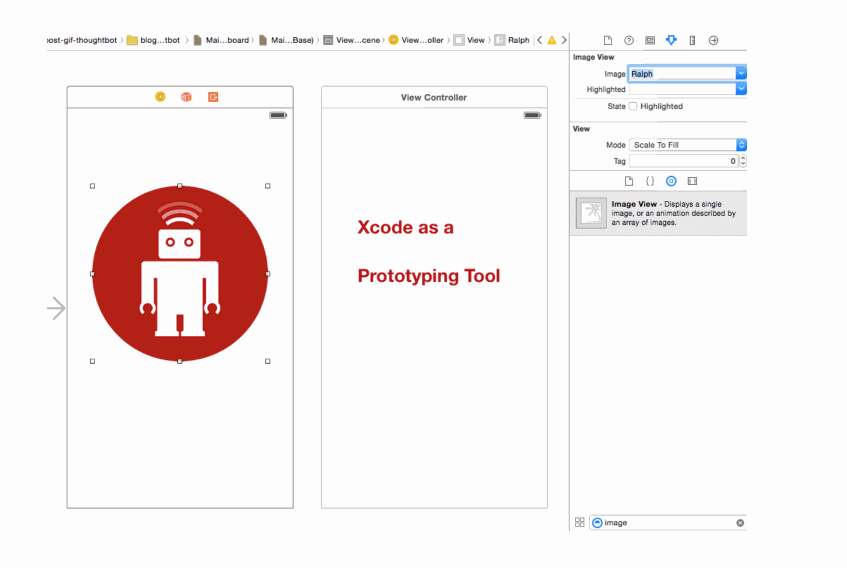Click the Tag value stepper

[x=743, y=161]
